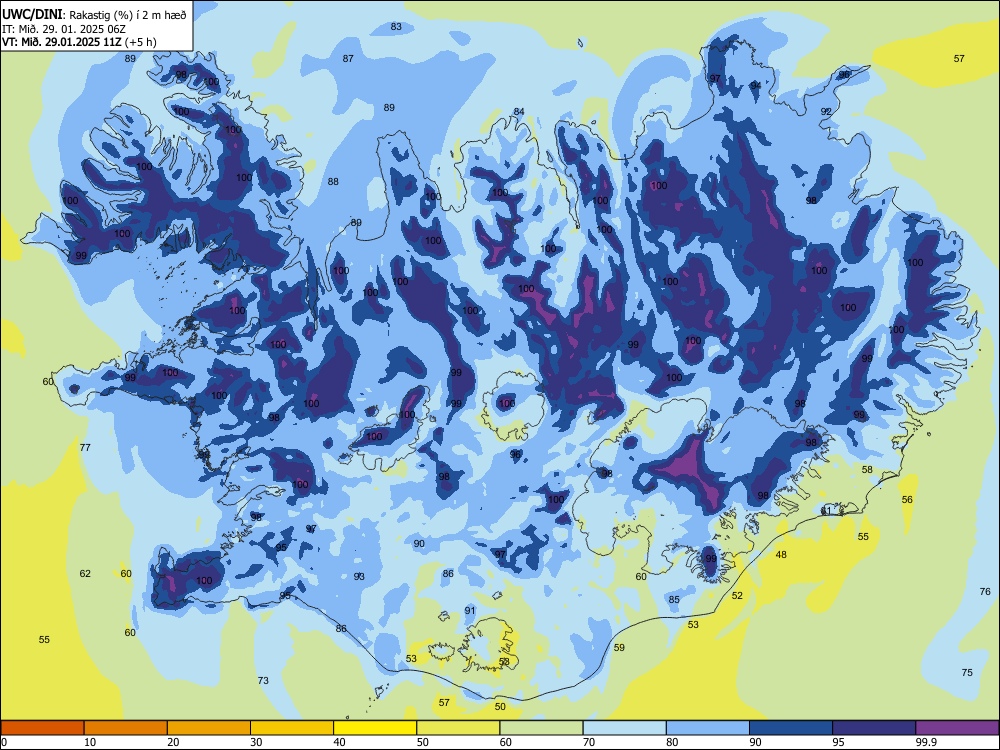The height and width of the screenshot is (750, 1000).
Task: Click the purple legend swatch above 99.9
Action: [957, 728]
